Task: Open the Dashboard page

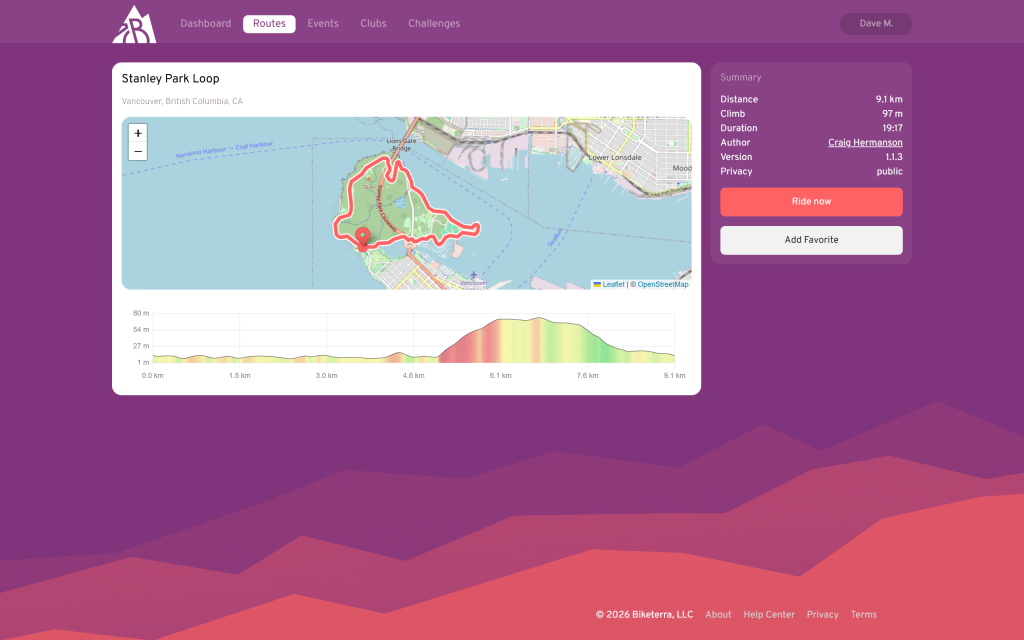Action: pyautogui.click(x=205, y=24)
